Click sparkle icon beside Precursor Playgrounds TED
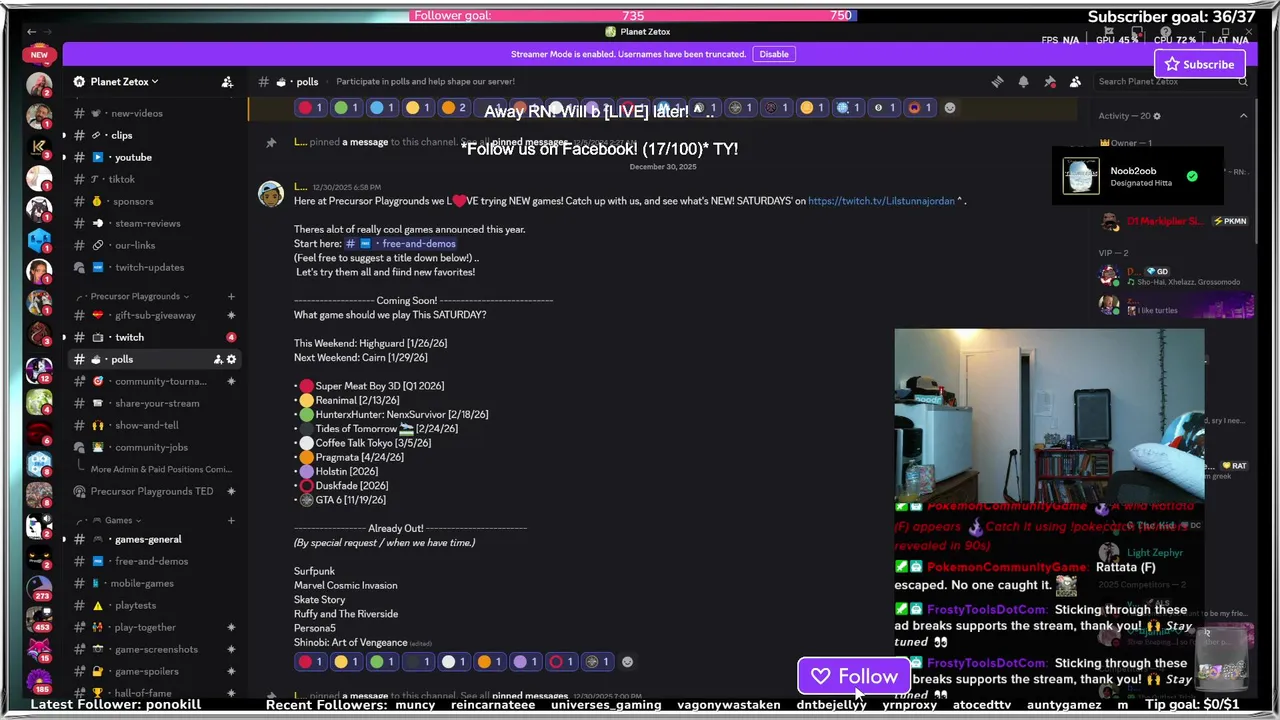This screenshot has height=720, width=1280. [231, 491]
